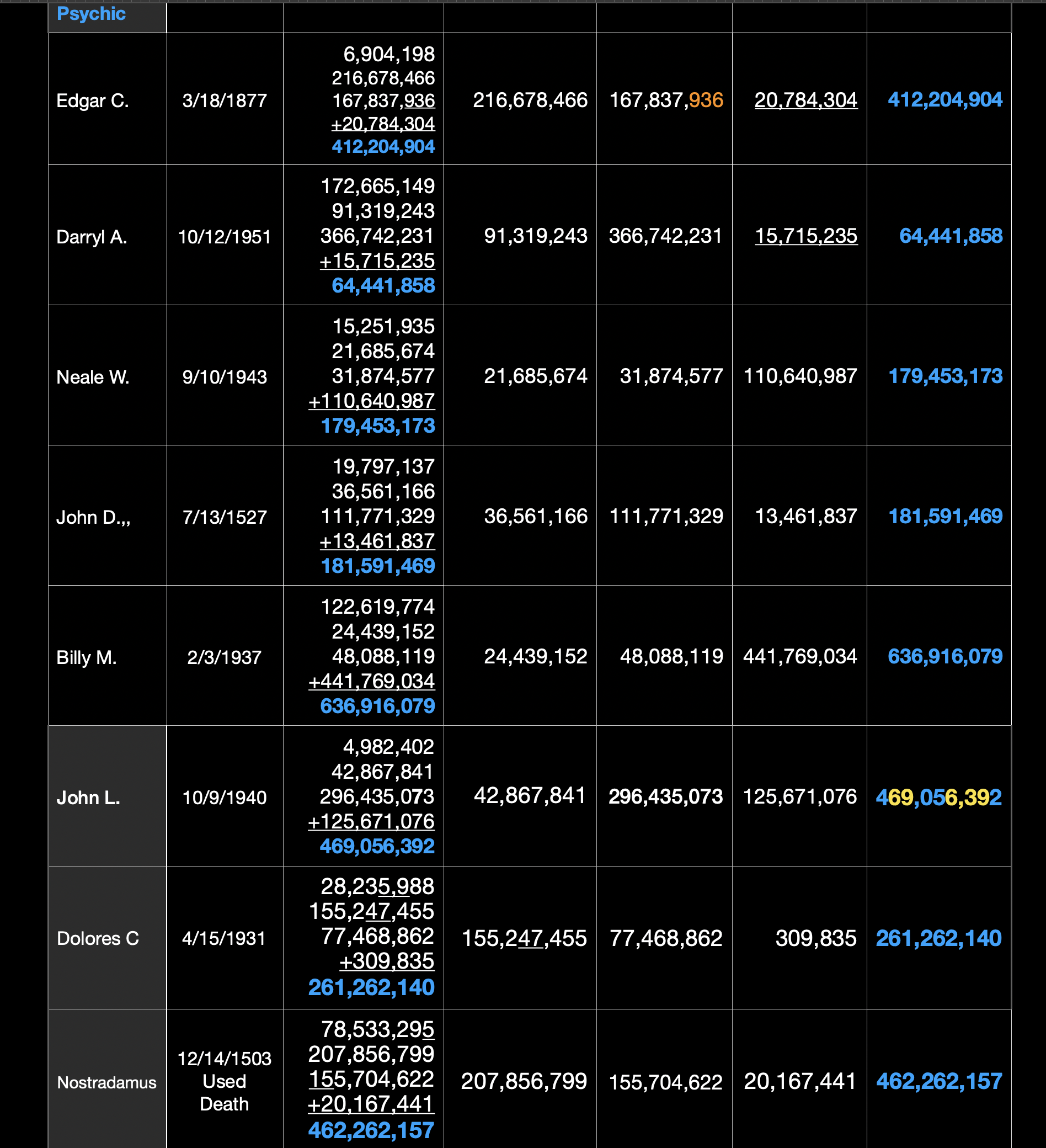Click the date 7/13/1527

[224, 517]
